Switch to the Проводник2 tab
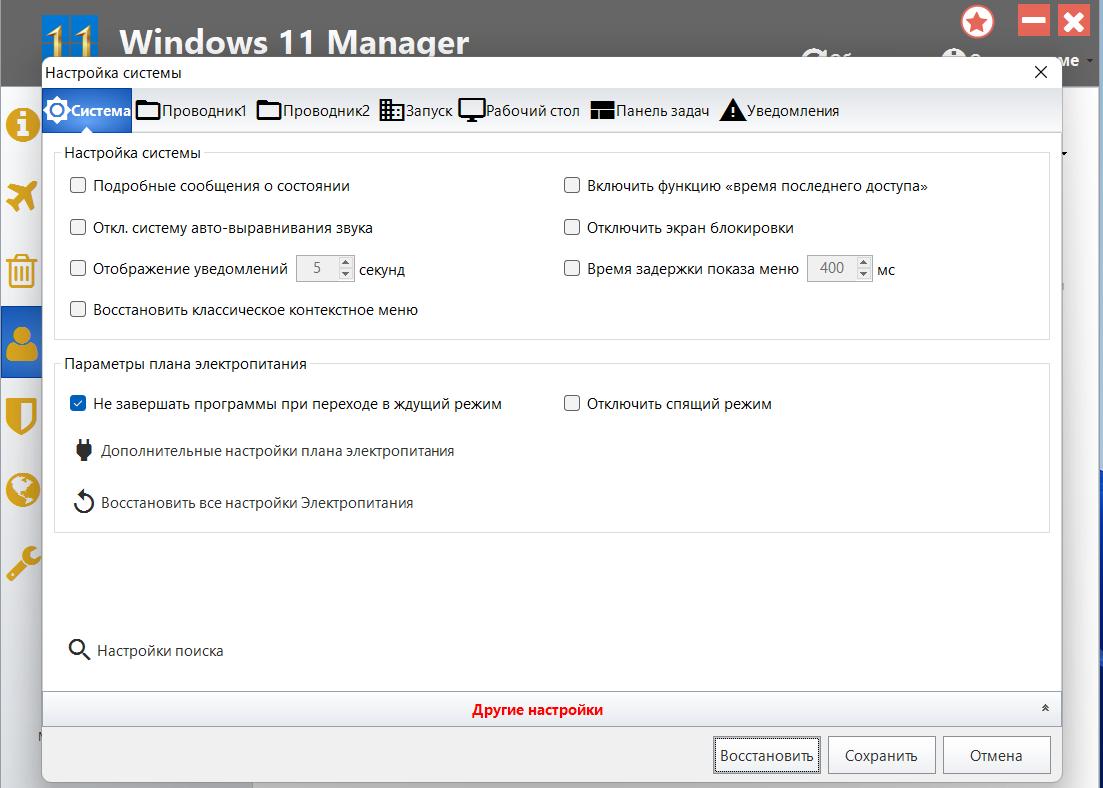Screen dimensions: 1103x788 click(313, 110)
